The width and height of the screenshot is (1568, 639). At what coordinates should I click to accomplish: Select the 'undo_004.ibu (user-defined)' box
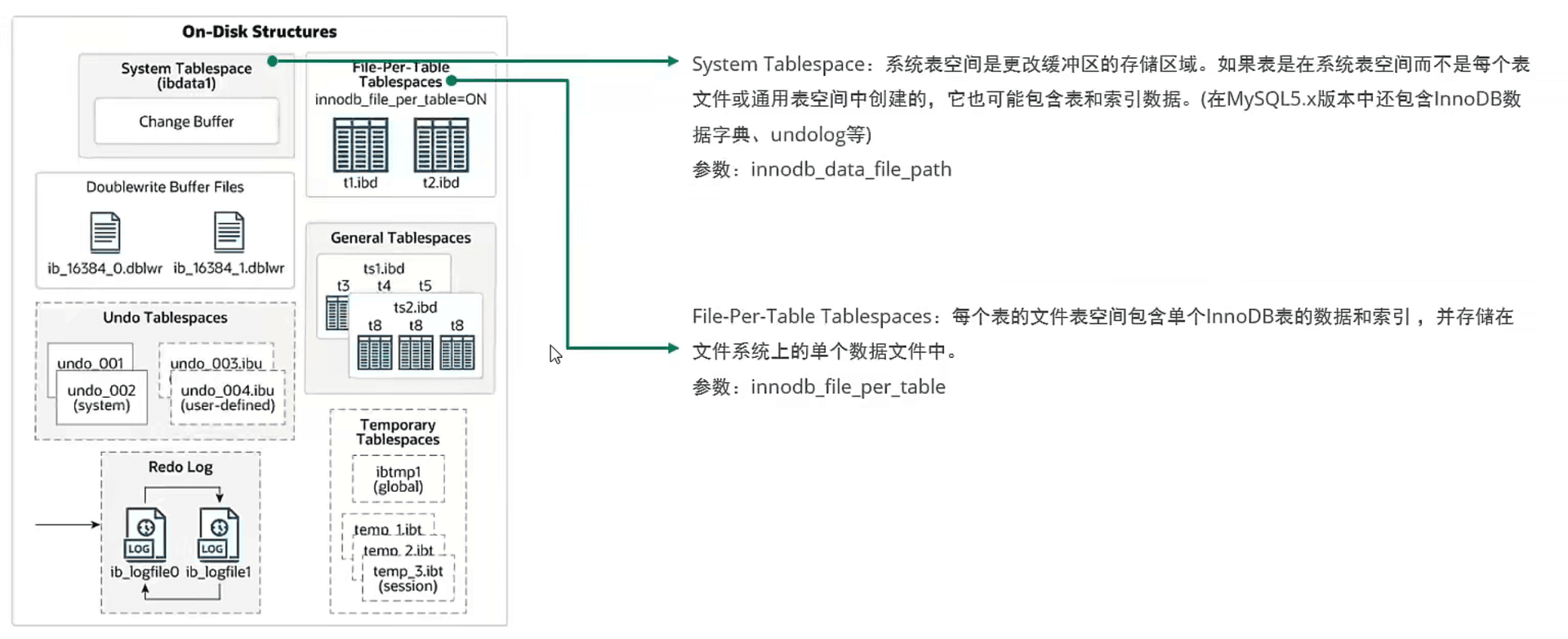(x=228, y=398)
